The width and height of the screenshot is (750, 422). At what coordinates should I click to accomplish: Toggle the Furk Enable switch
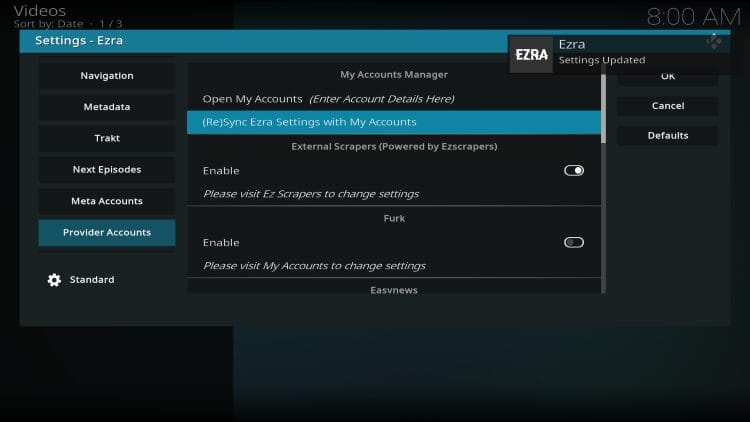pos(574,242)
